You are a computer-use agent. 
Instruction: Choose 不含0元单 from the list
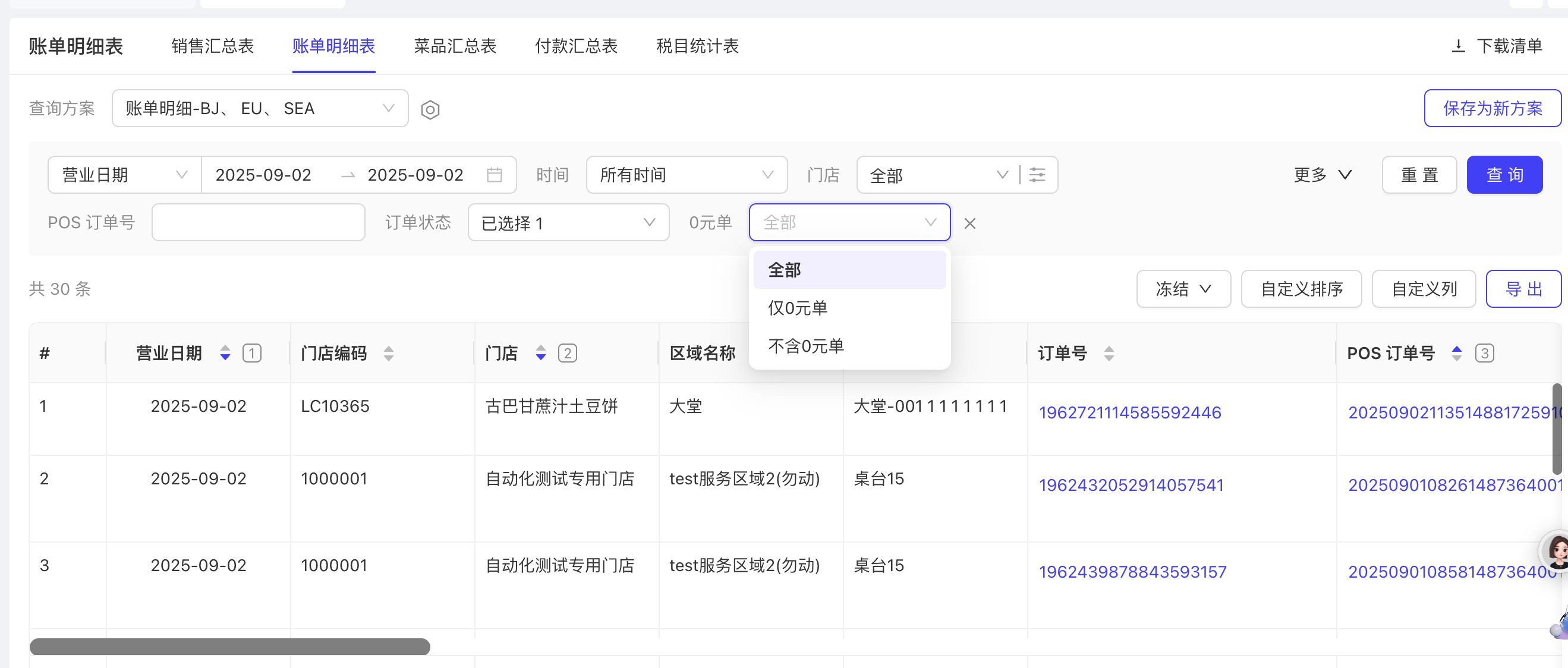click(805, 346)
